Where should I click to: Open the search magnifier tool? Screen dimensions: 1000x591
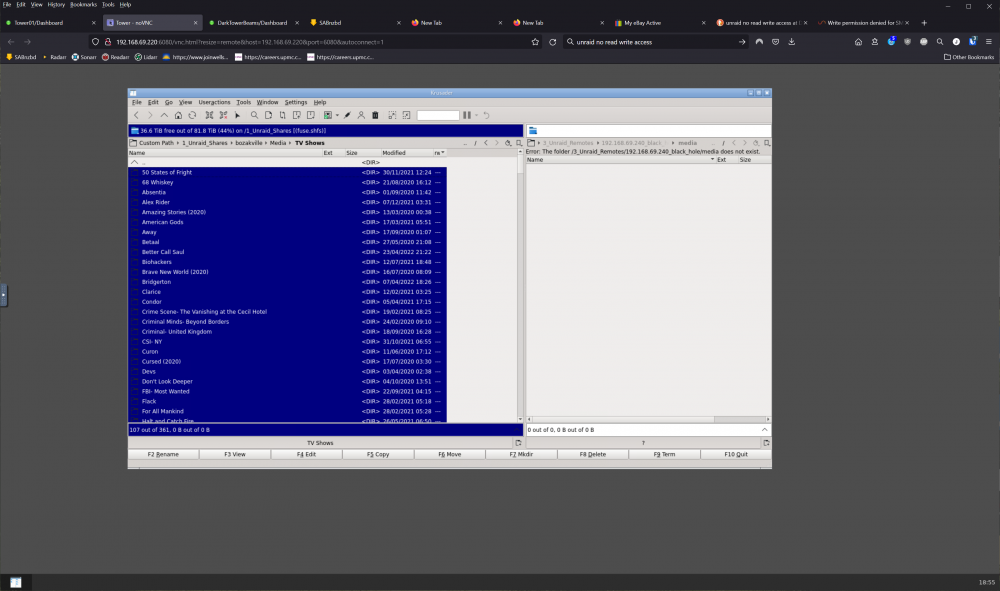(x=254, y=115)
